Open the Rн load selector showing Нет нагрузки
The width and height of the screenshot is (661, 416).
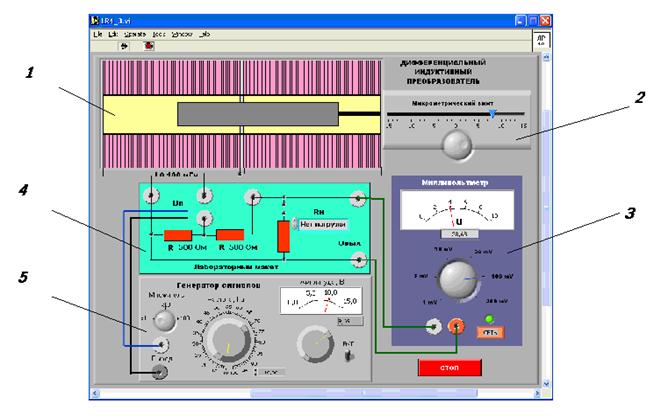(x=323, y=225)
